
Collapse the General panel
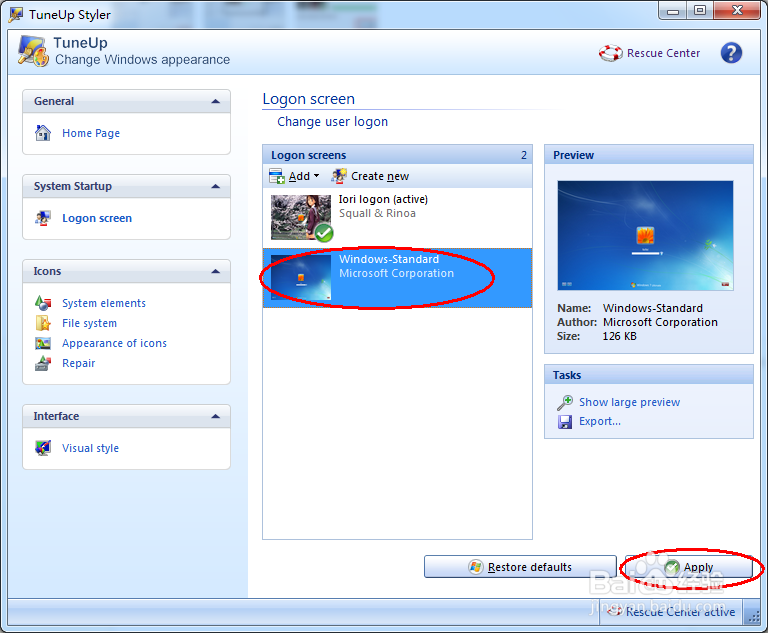216,101
